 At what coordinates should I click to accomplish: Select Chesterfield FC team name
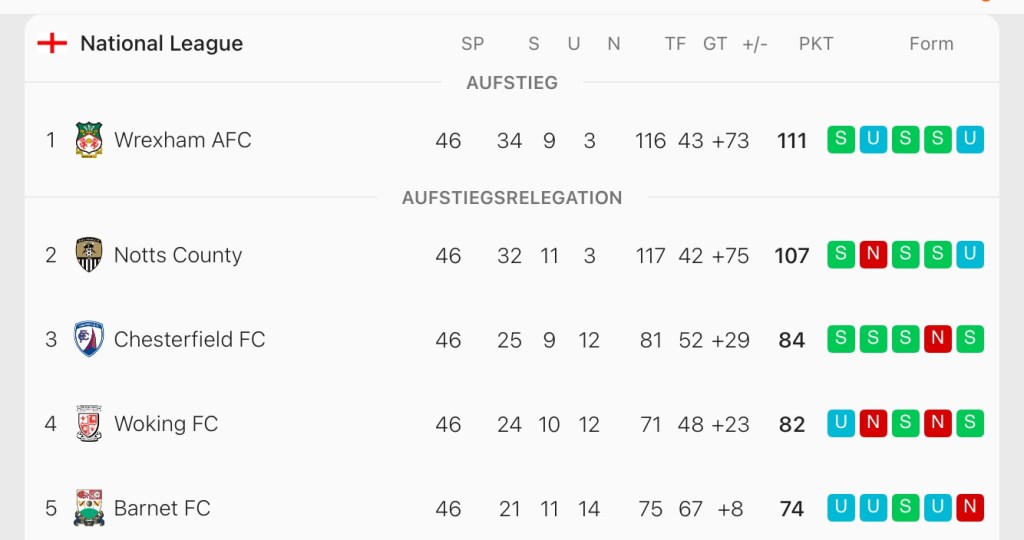click(190, 340)
